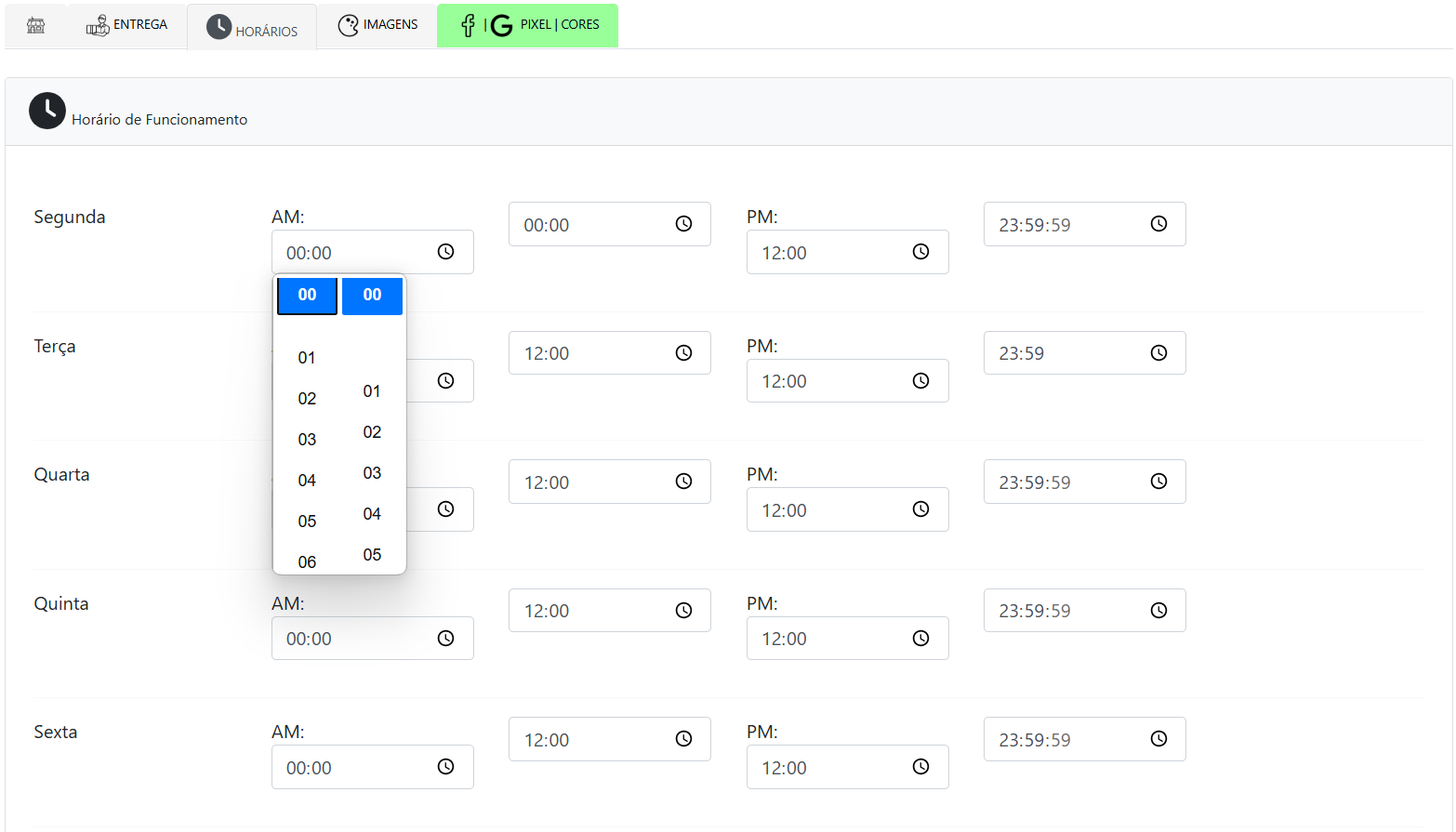Screen dimensions: 1456x832
Task: Open the IMAGENS tab
Action: click(x=377, y=25)
